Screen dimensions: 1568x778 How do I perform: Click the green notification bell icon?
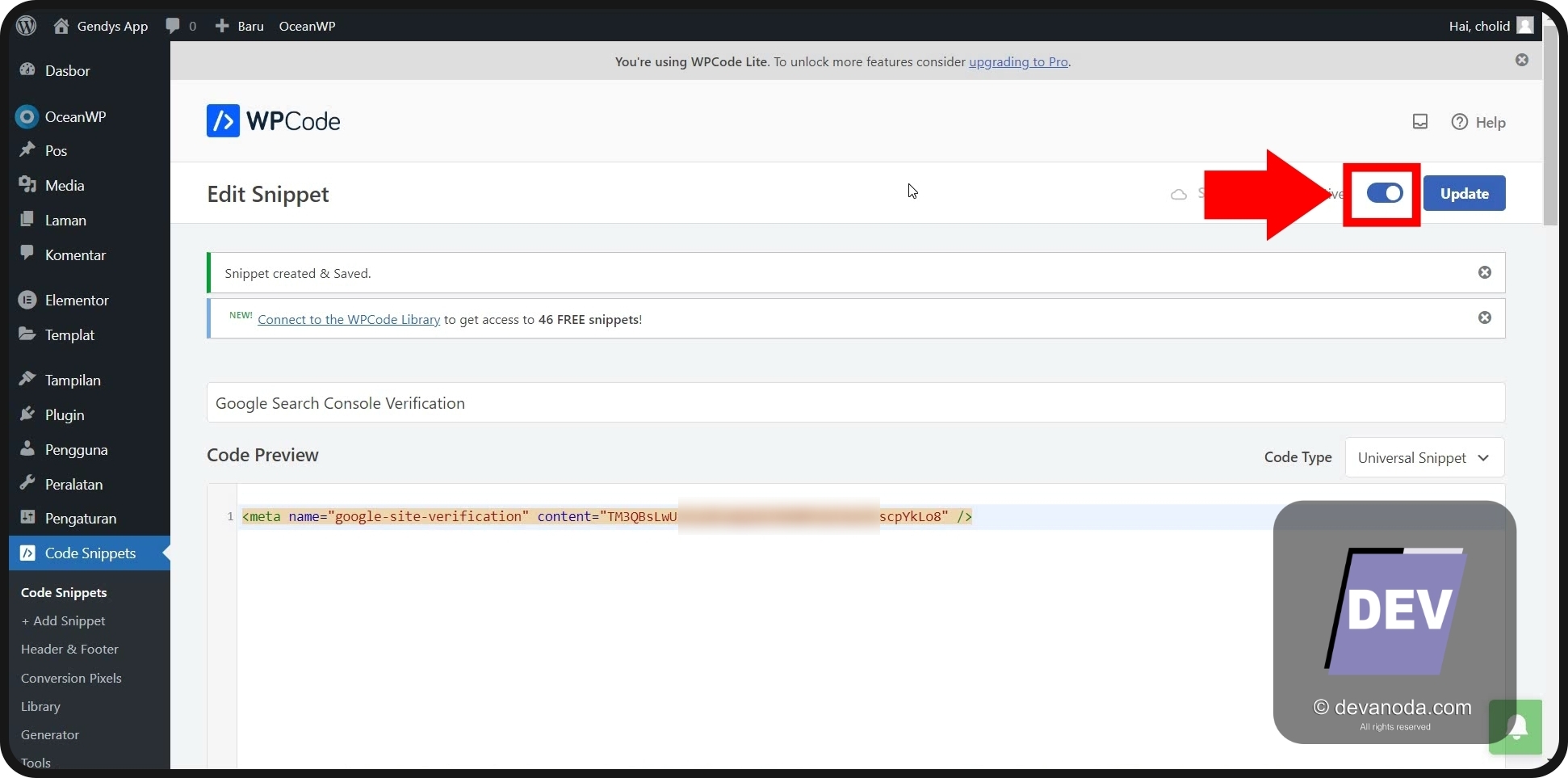tap(1516, 726)
